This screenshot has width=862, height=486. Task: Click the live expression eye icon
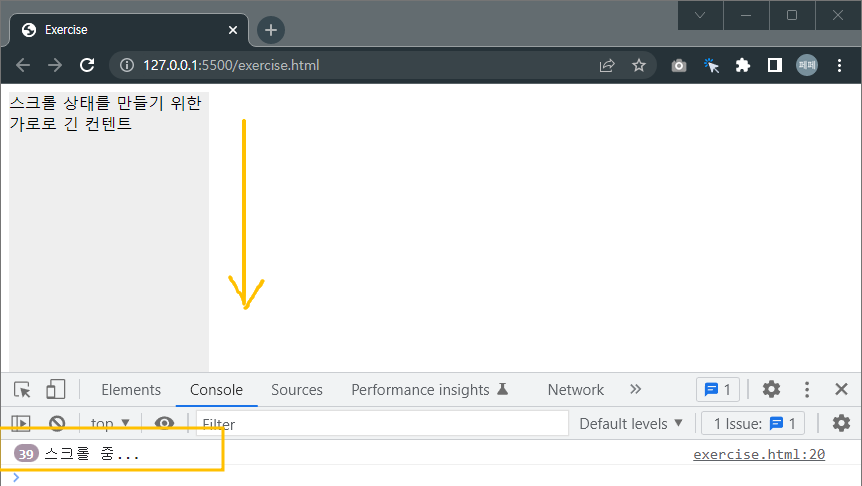(x=164, y=423)
